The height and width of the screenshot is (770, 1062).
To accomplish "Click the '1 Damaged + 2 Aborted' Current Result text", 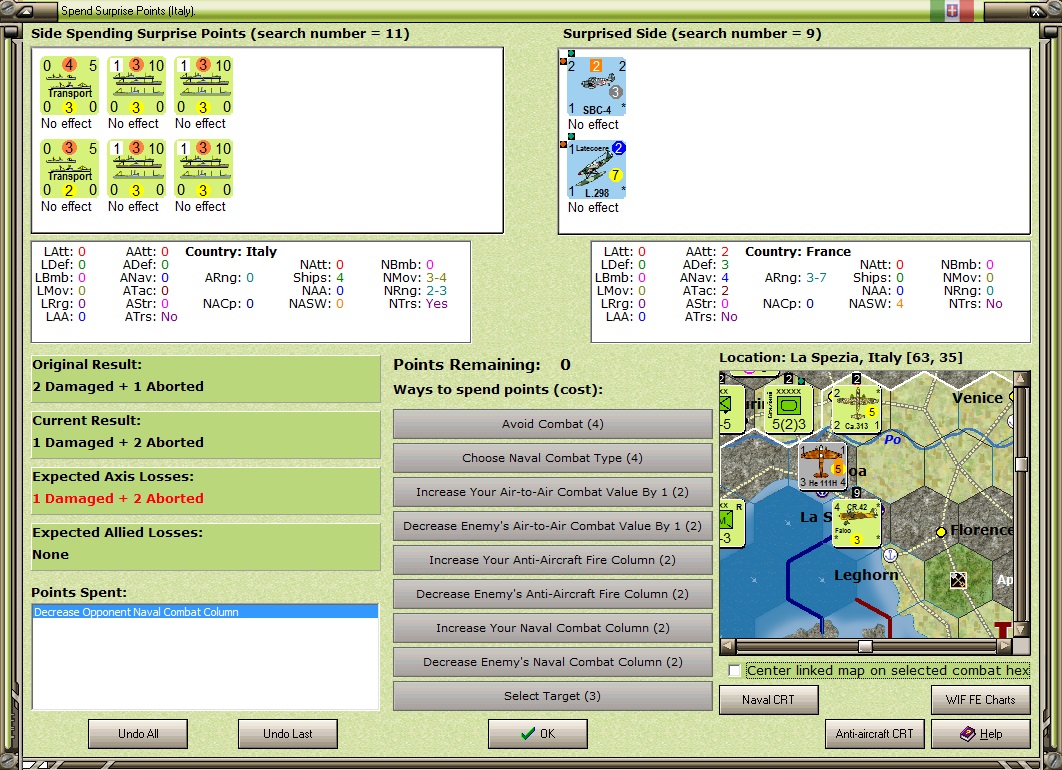I will 118,442.
